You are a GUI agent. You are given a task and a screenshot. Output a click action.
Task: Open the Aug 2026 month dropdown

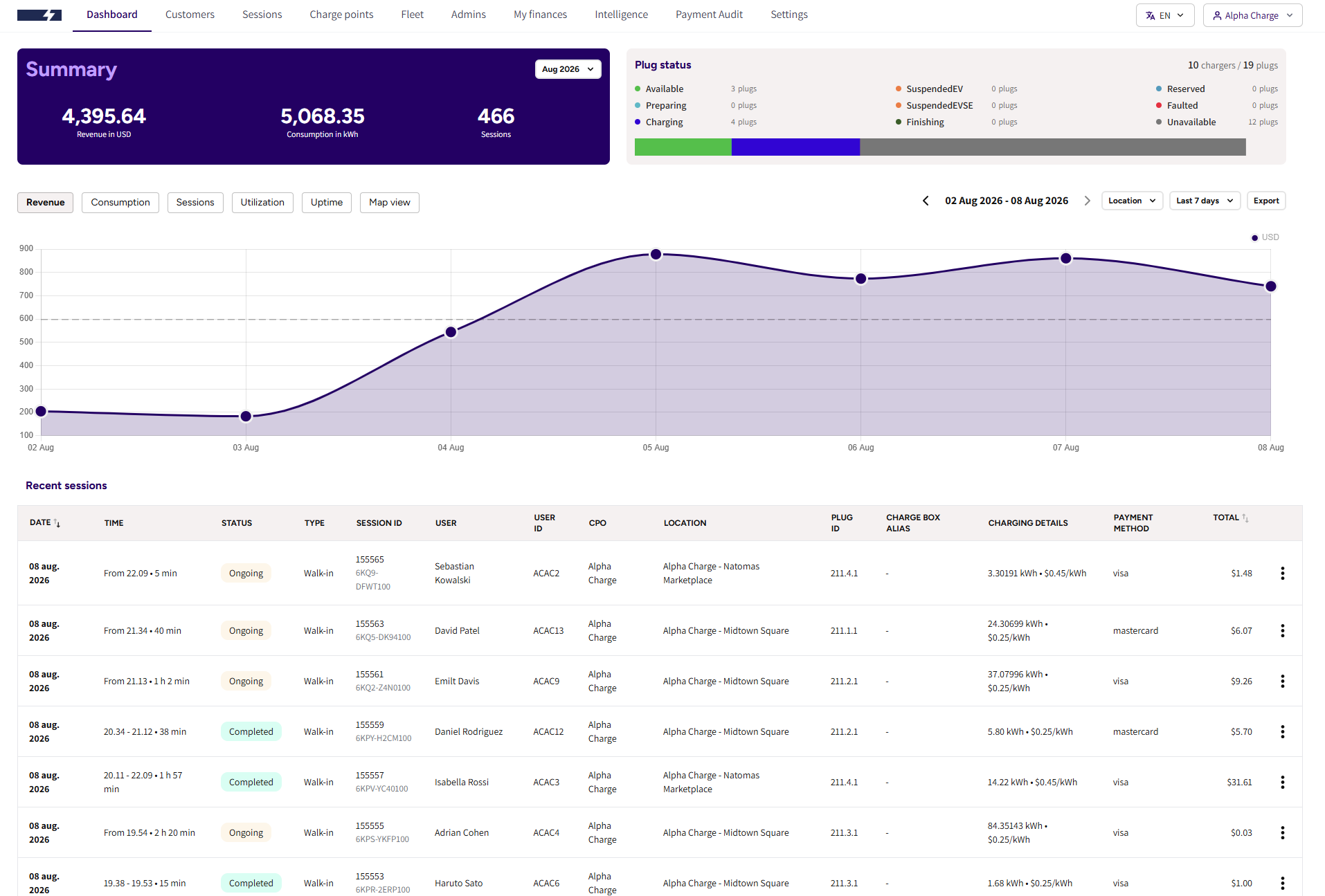click(568, 69)
